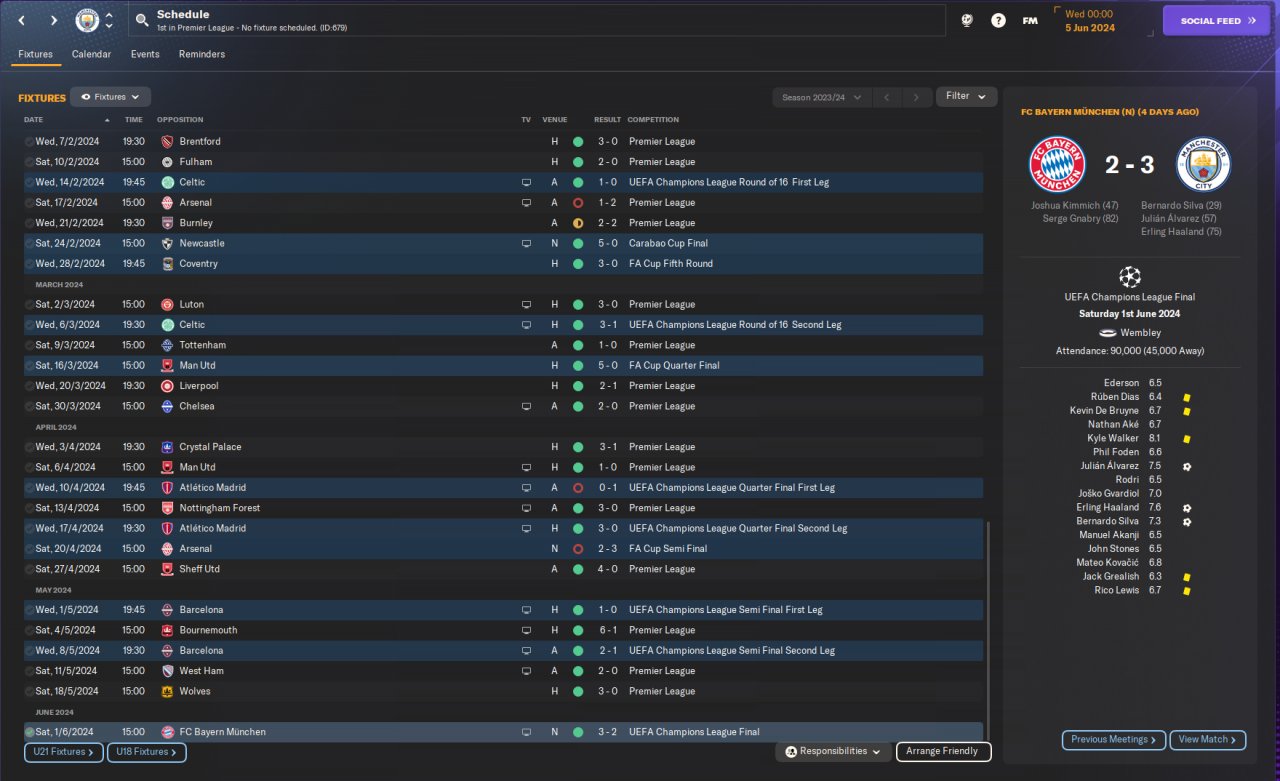1280x781 pixels.
Task: Go back with the left arrow in the top bar
Action: point(21,20)
